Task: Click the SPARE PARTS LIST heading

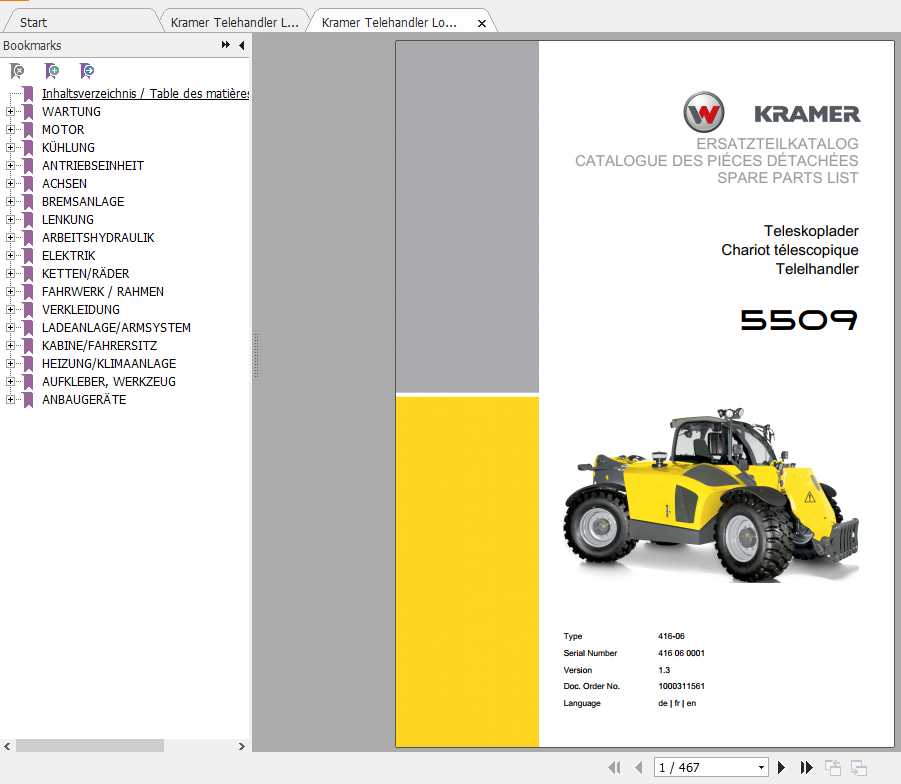Action: pyautogui.click(x=788, y=178)
